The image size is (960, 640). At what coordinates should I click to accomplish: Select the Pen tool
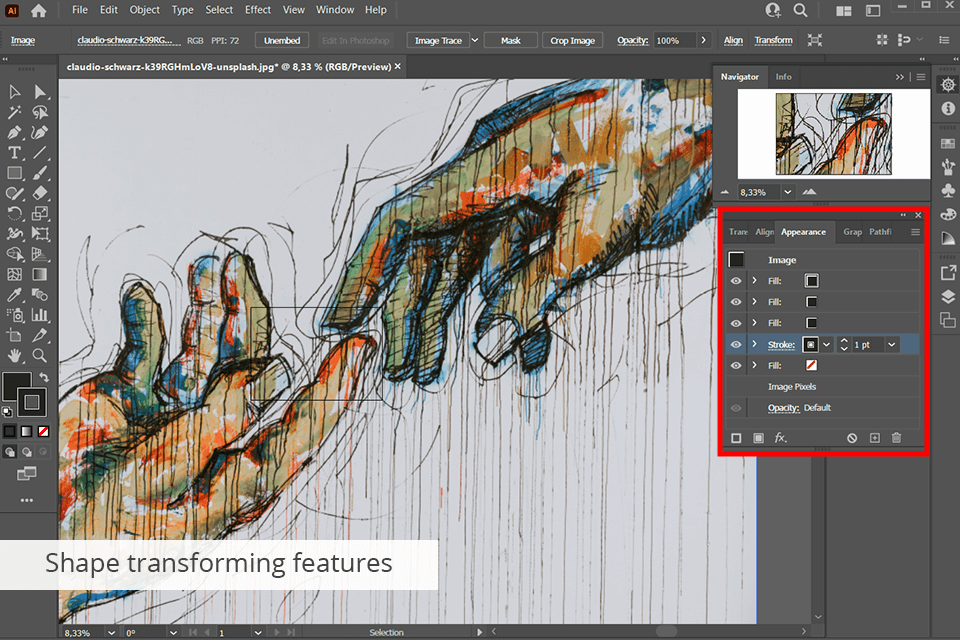click(15, 132)
